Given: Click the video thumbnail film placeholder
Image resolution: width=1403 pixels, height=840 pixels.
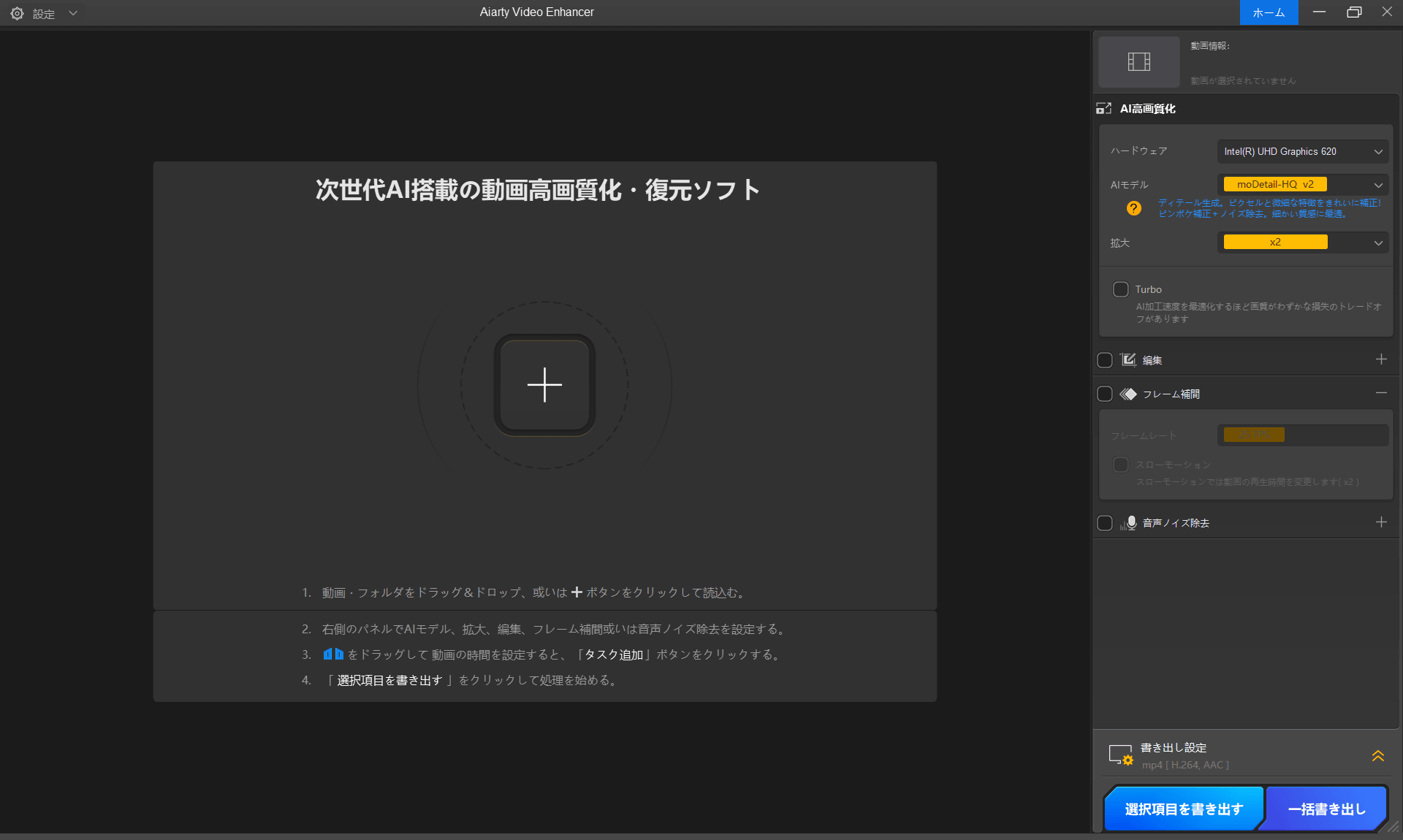Looking at the screenshot, I should pos(1138,62).
